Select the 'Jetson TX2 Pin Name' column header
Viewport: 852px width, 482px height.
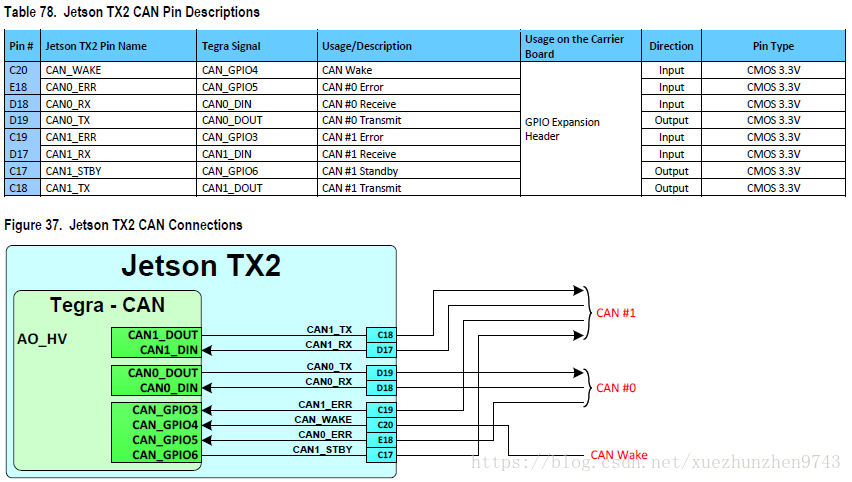[118, 46]
